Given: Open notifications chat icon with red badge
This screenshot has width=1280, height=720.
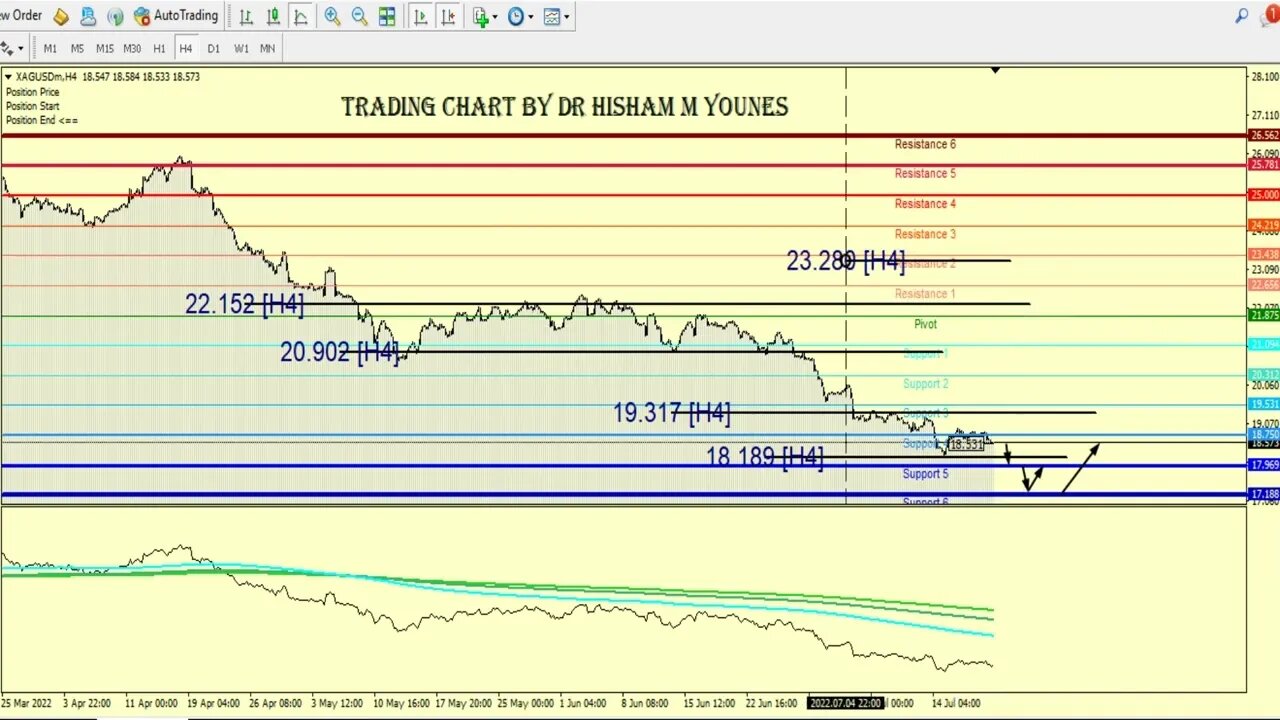Looking at the screenshot, I should [x=1268, y=15].
